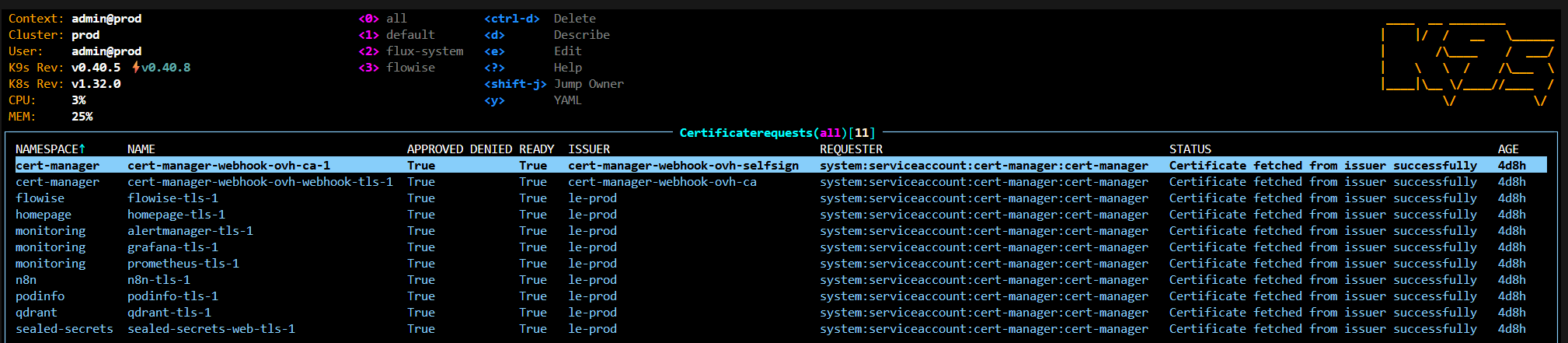Sort by the AGE column header
The height and width of the screenshot is (343, 1568).
(x=1507, y=149)
